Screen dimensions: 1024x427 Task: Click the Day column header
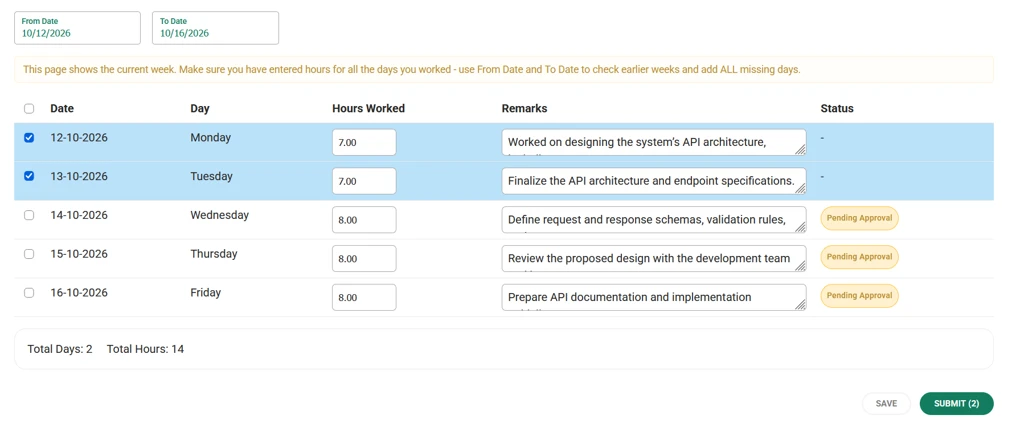pos(200,108)
